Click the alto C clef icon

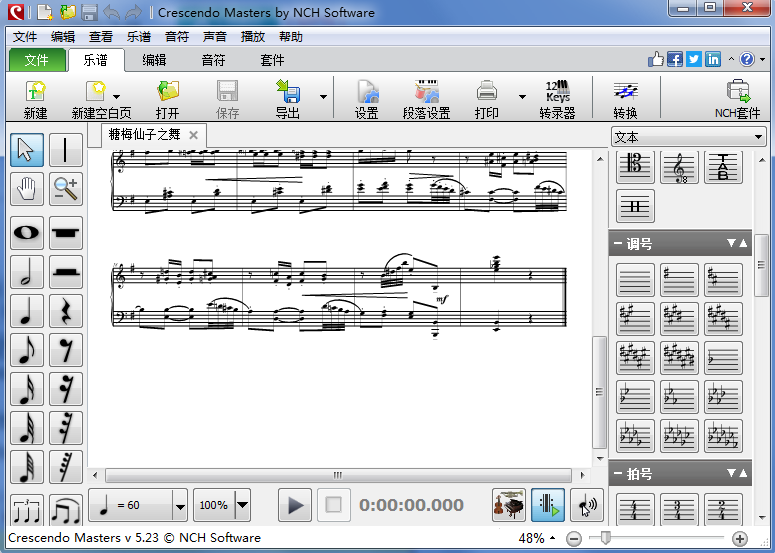[x=635, y=166]
